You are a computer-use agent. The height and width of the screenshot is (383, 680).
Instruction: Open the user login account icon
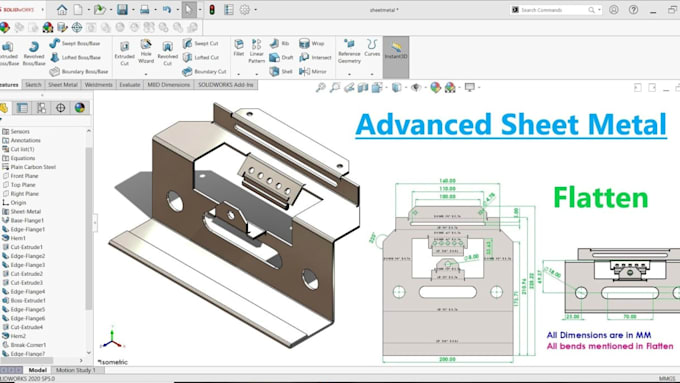pos(614,10)
